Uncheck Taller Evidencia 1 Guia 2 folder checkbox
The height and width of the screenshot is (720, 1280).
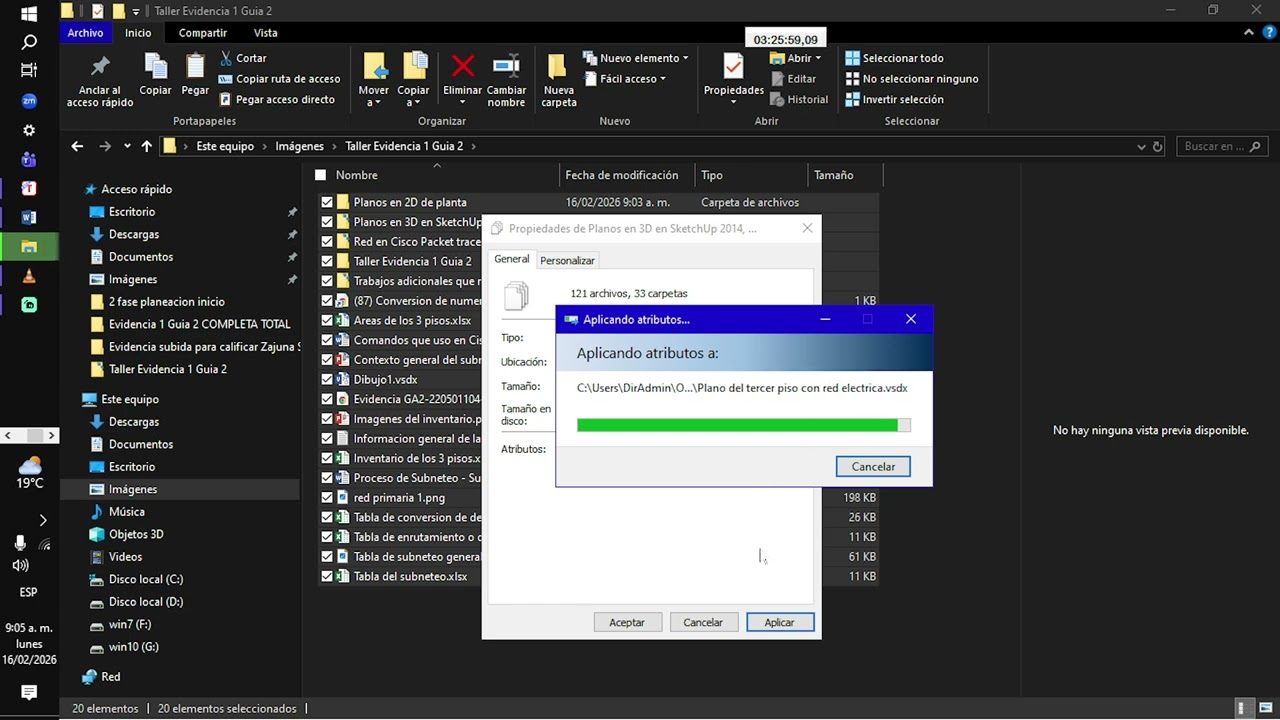click(327, 261)
